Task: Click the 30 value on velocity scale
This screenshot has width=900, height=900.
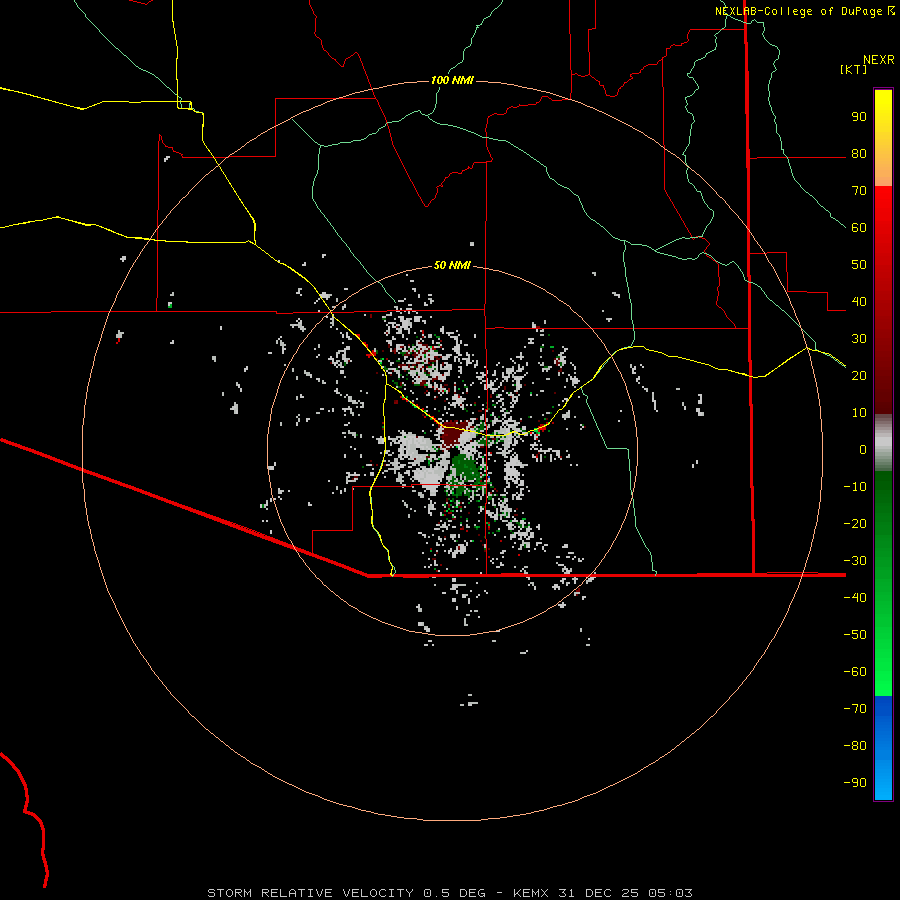Action: (859, 339)
